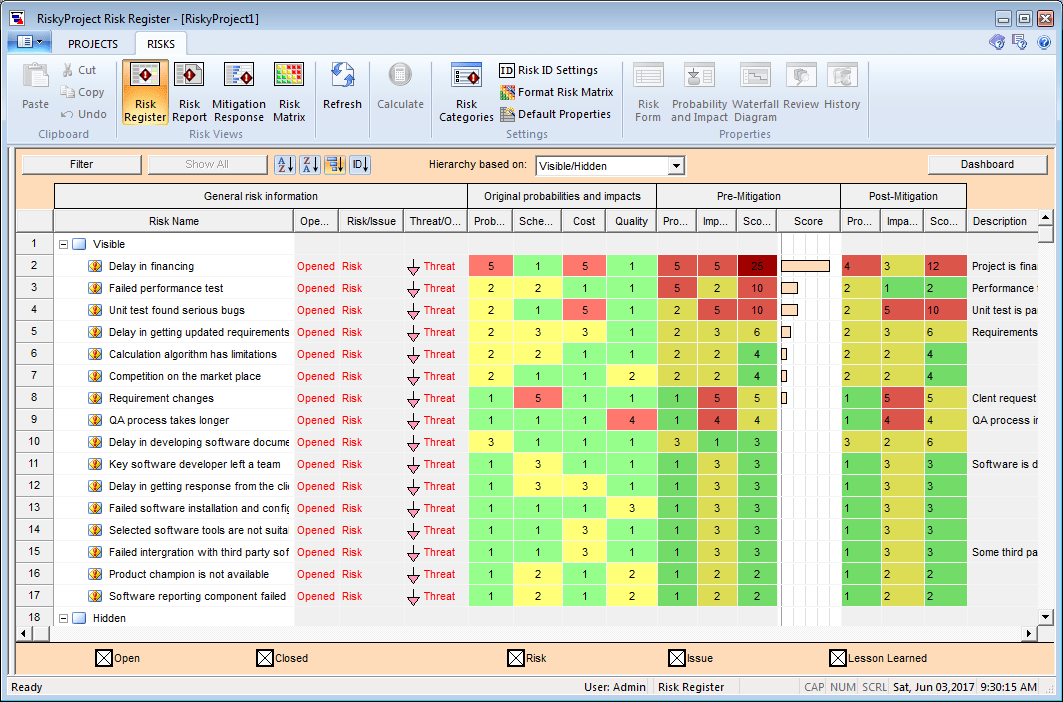
Task: Click the vertical scrollbar down arrow
Action: pyautogui.click(x=1045, y=617)
